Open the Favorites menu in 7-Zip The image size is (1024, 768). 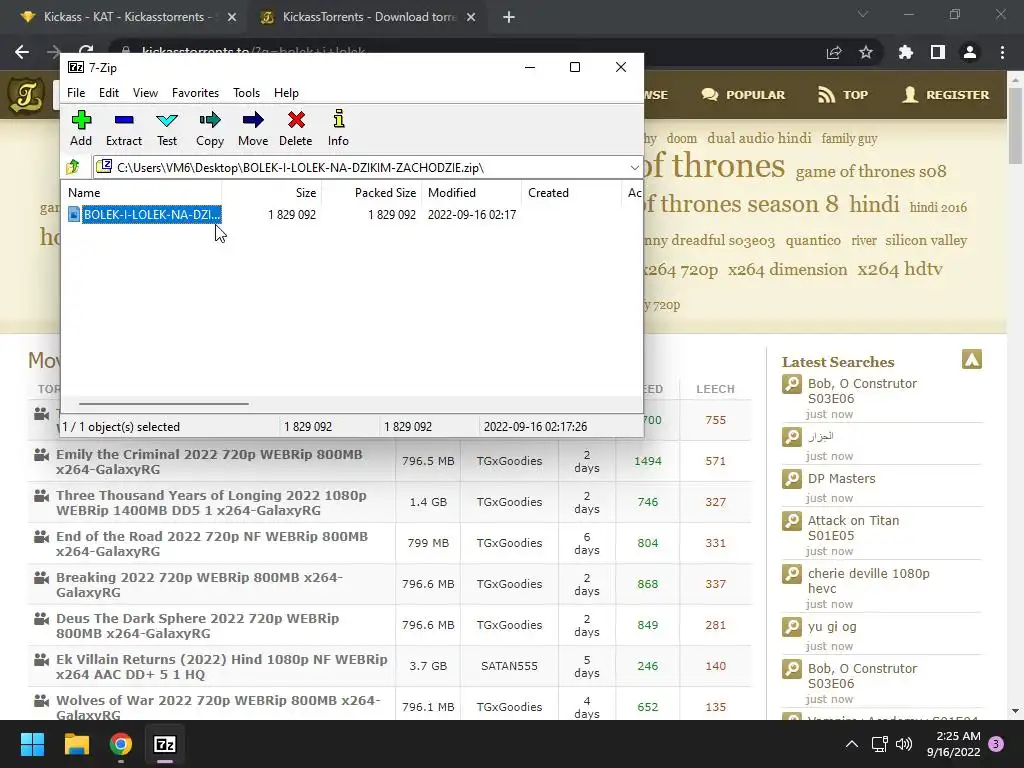[x=195, y=93]
